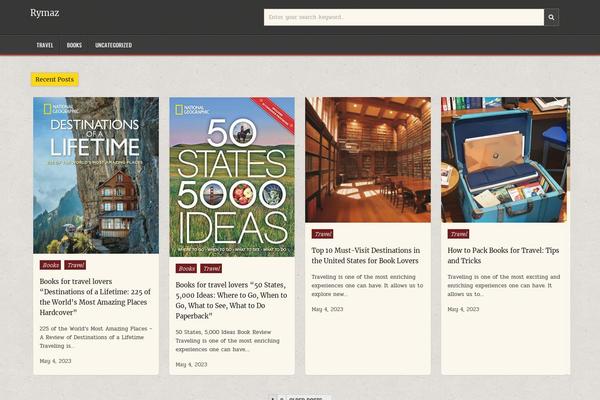This screenshot has width=600, height=400.
Task: Click the Books tag on the 50 States post
Action: click(186, 268)
